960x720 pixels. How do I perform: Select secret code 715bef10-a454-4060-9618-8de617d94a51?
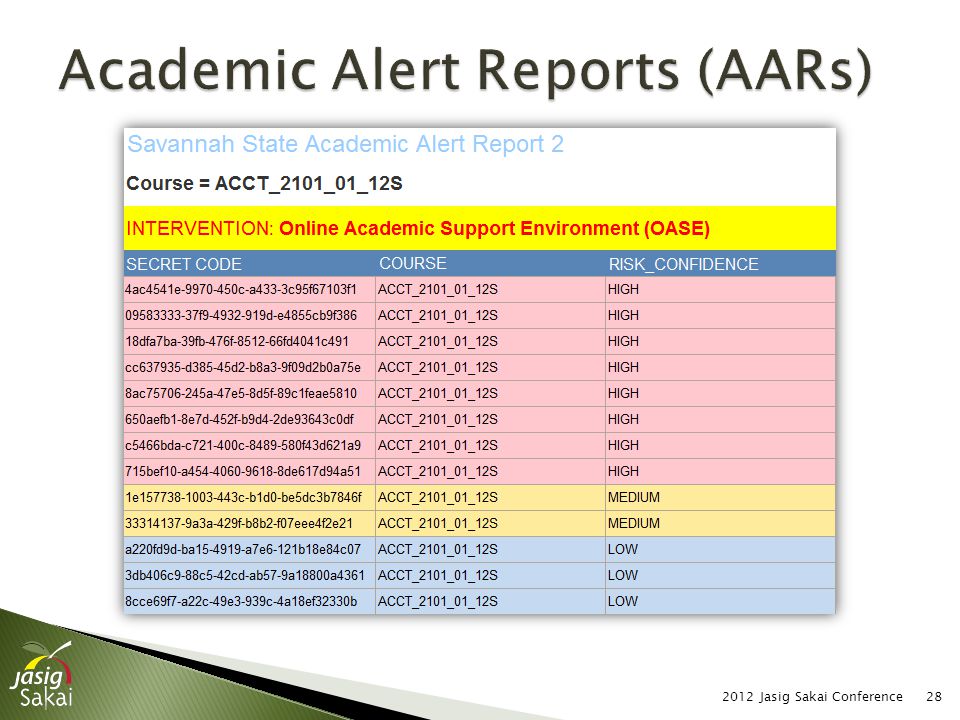tap(242, 471)
